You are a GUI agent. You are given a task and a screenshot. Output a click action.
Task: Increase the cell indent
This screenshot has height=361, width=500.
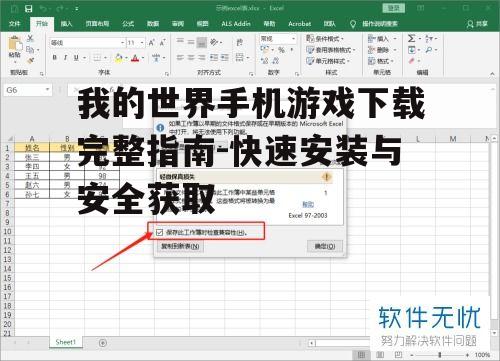tap(225, 58)
